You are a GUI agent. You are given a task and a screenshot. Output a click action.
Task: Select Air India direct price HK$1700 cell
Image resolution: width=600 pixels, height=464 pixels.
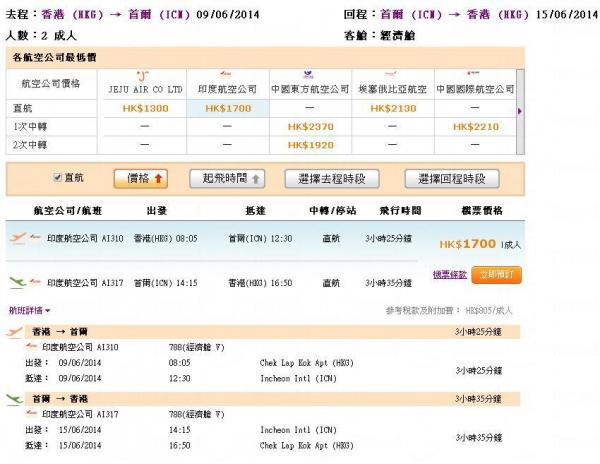(228, 109)
